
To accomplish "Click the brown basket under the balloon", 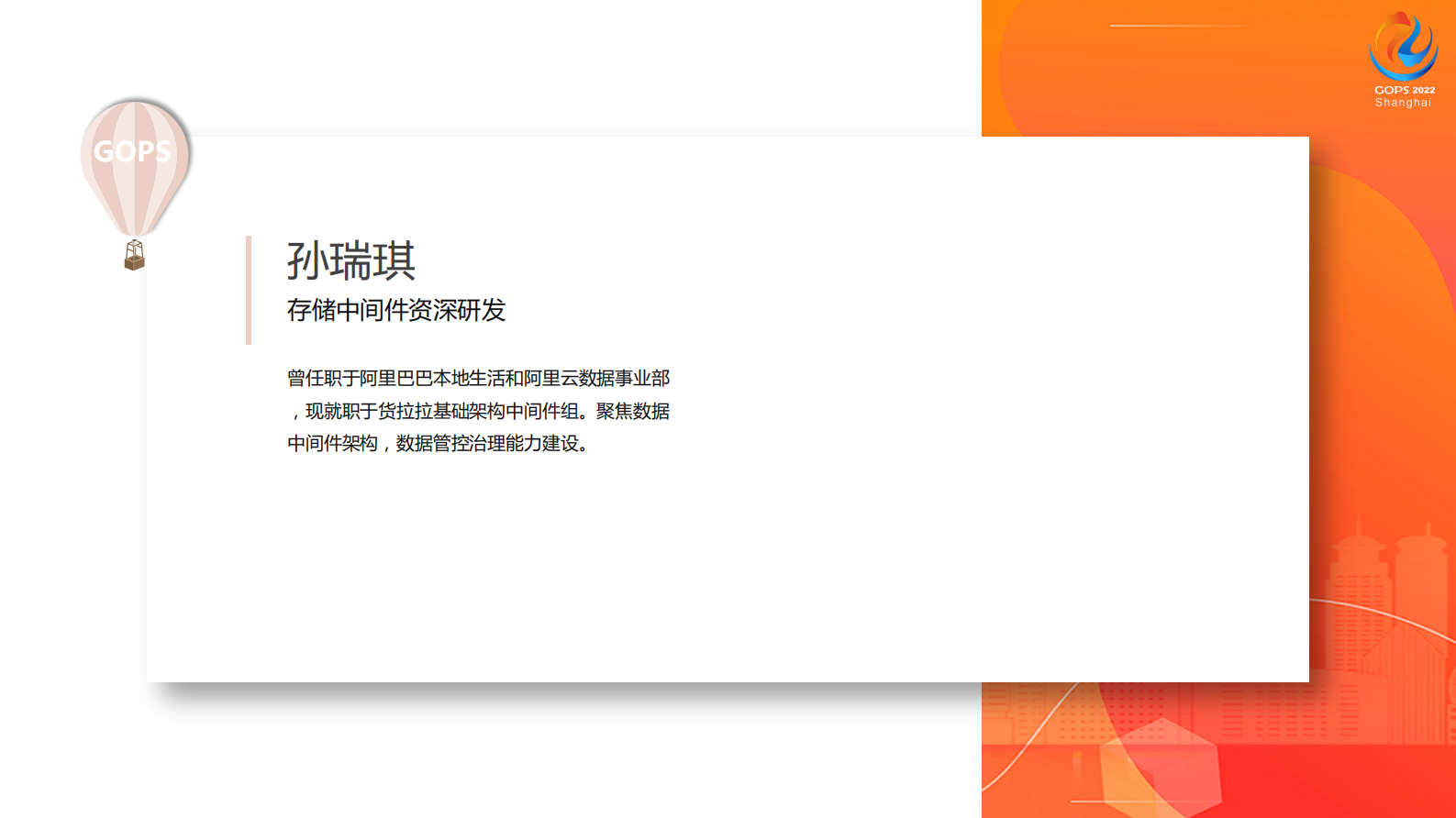I will (134, 257).
